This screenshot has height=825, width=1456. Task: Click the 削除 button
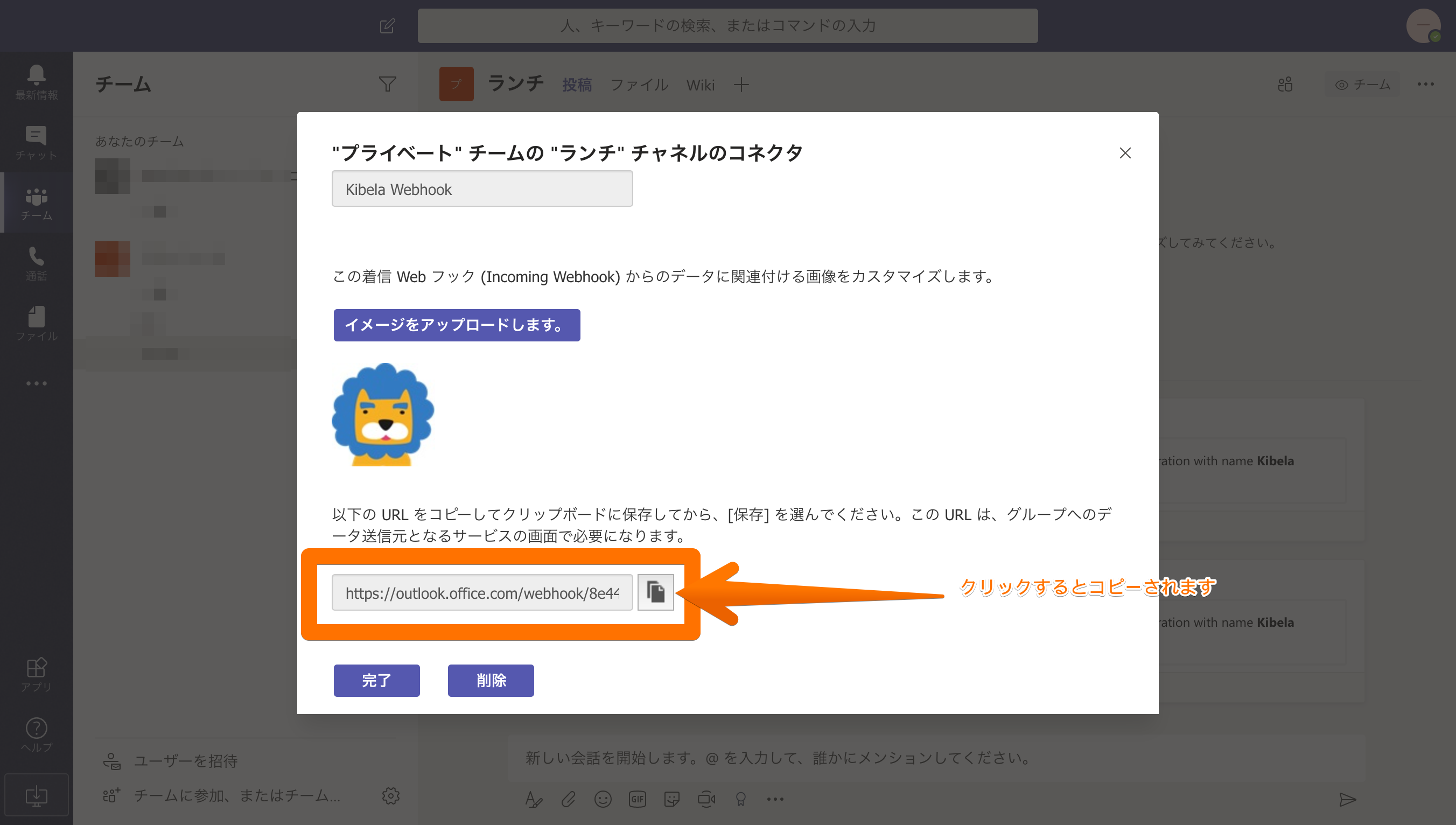click(490, 680)
